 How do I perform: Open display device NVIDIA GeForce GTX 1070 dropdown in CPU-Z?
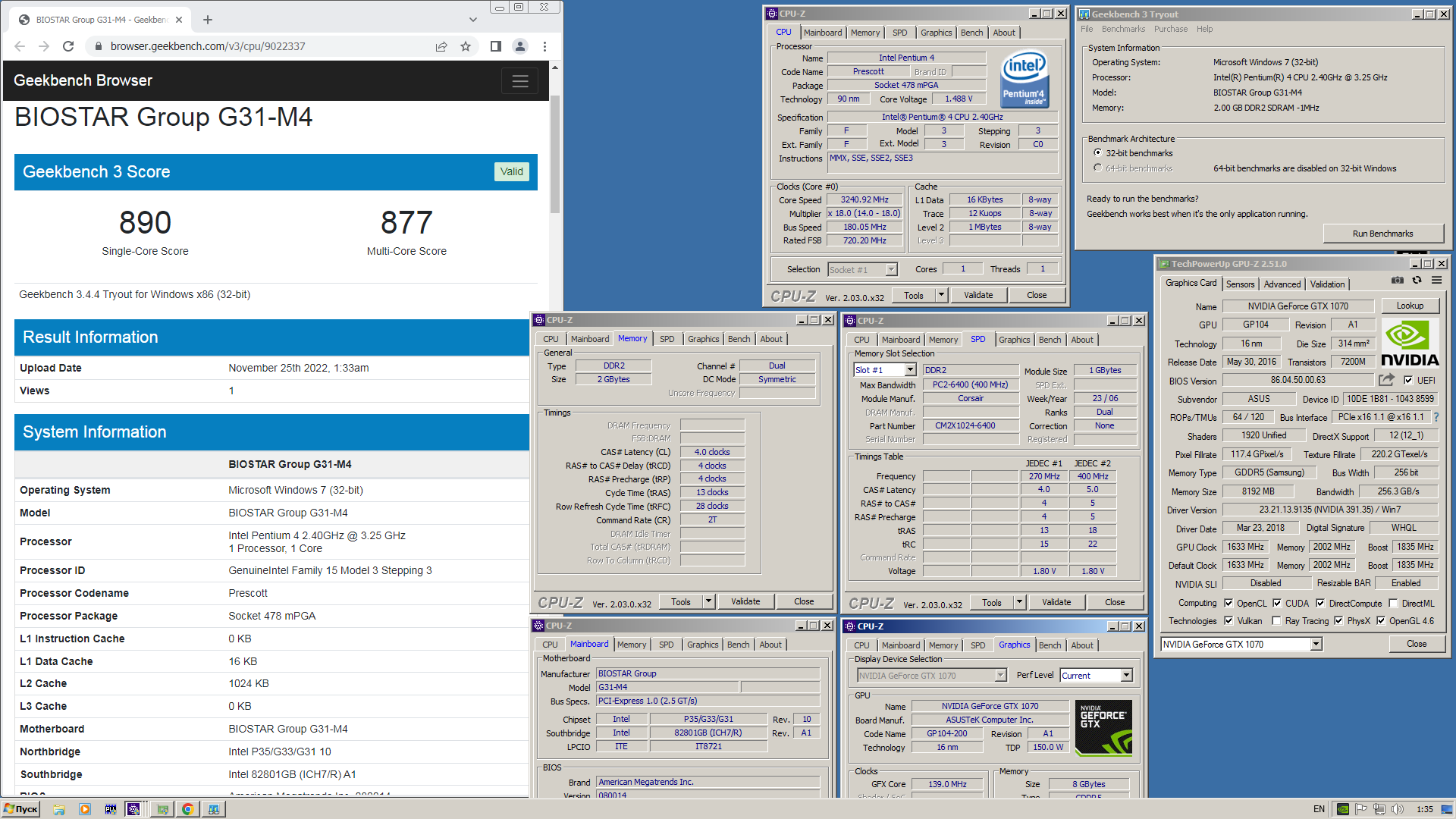1001,676
